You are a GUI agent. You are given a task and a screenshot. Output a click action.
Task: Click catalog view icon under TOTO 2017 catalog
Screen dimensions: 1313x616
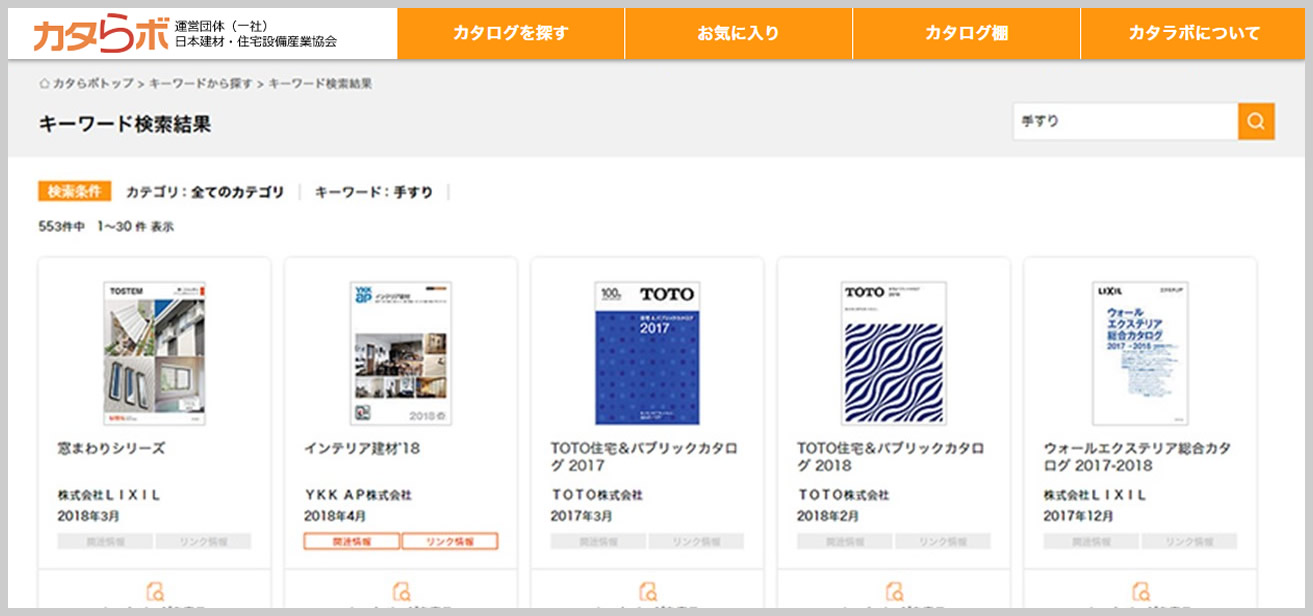pos(647,590)
